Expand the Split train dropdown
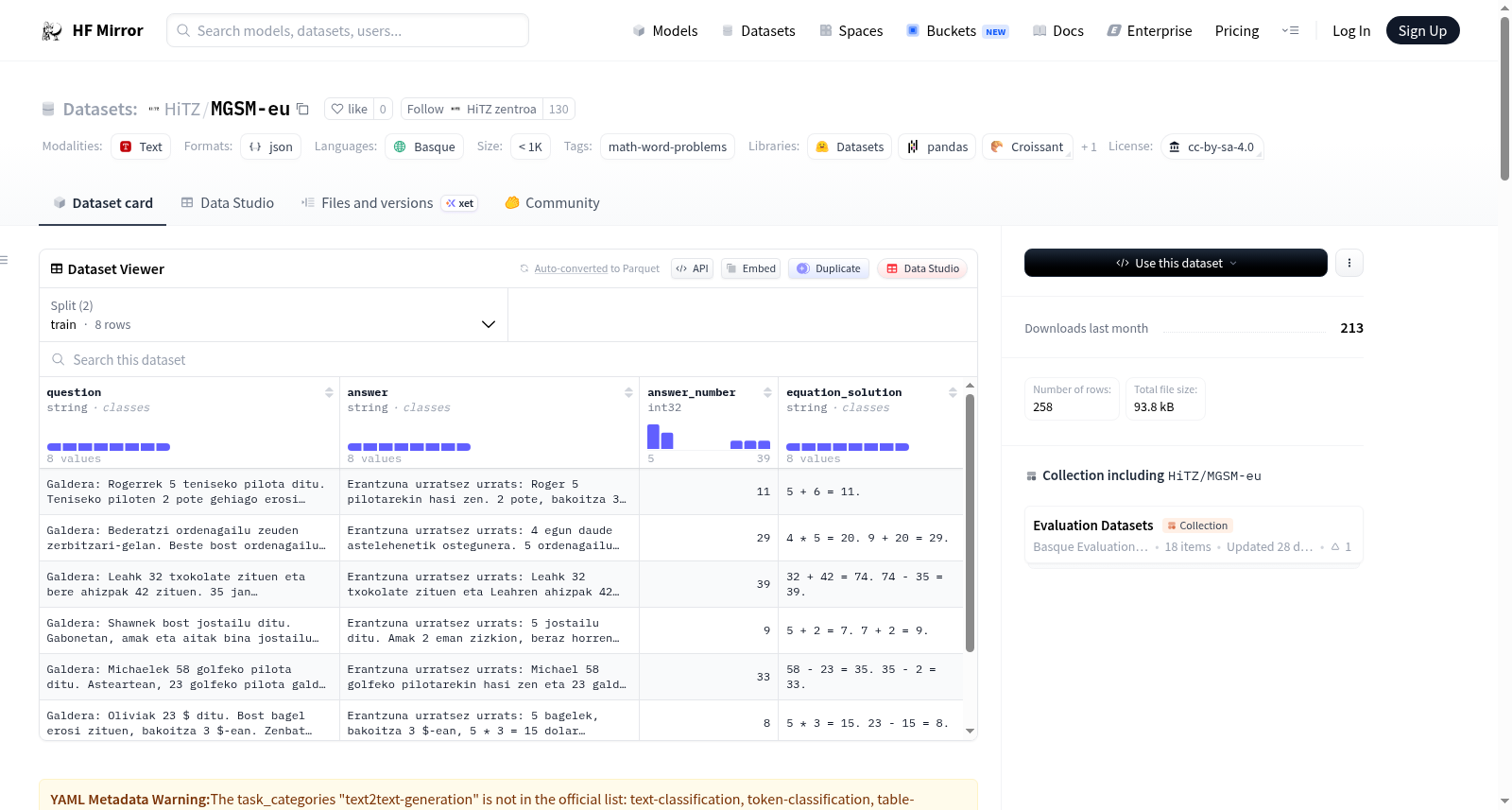This screenshot has width=1512, height=810. click(273, 315)
